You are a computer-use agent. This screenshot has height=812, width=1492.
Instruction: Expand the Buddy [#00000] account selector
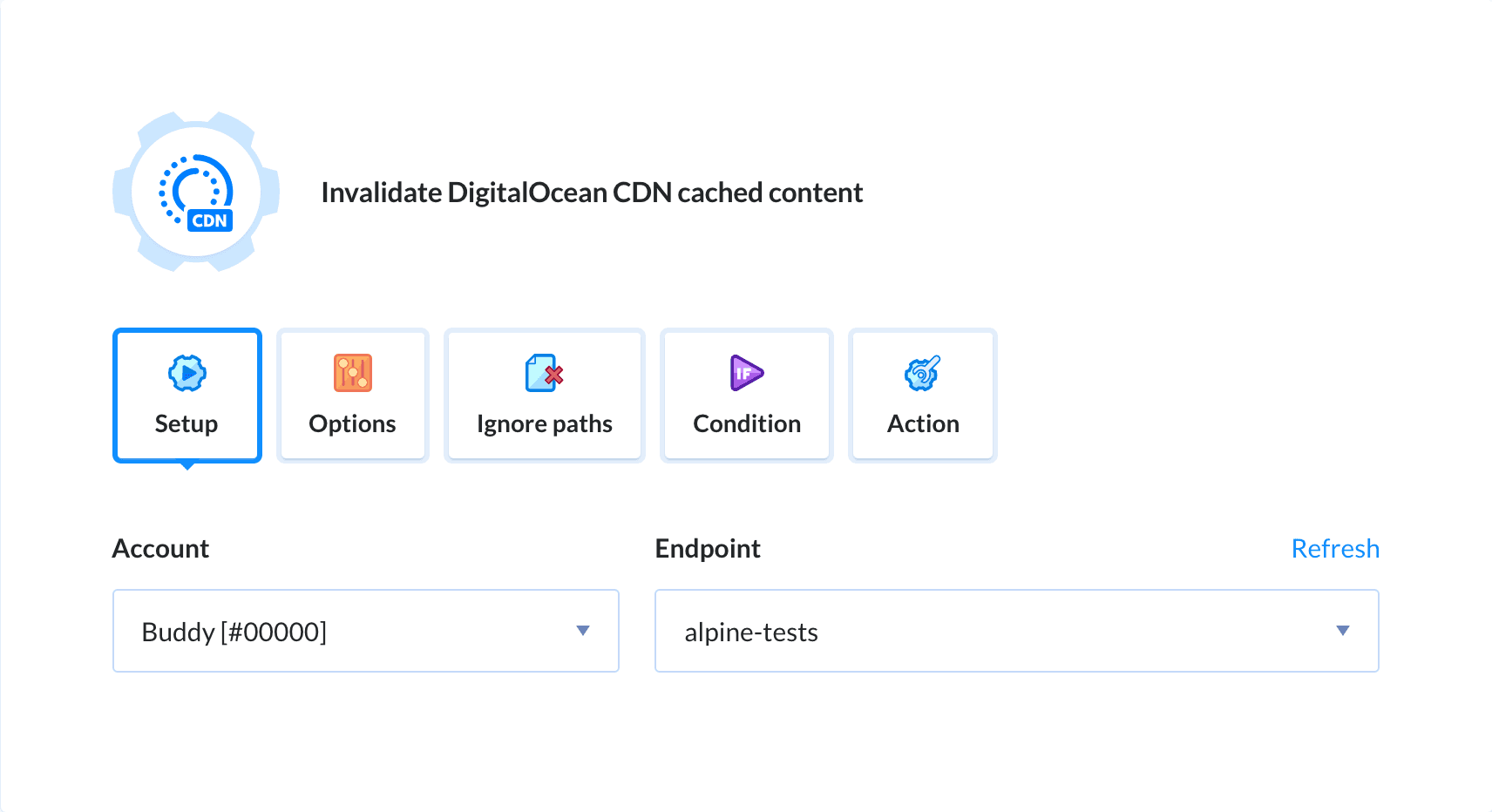[x=584, y=631]
